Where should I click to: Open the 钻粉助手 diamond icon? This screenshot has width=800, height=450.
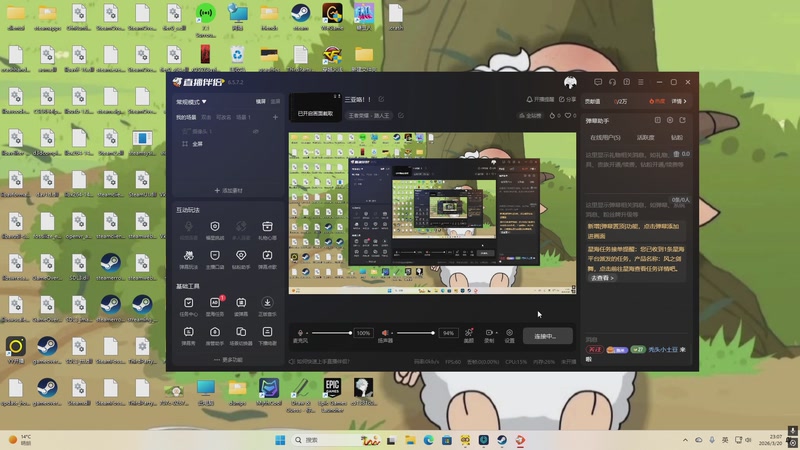[241, 255]
